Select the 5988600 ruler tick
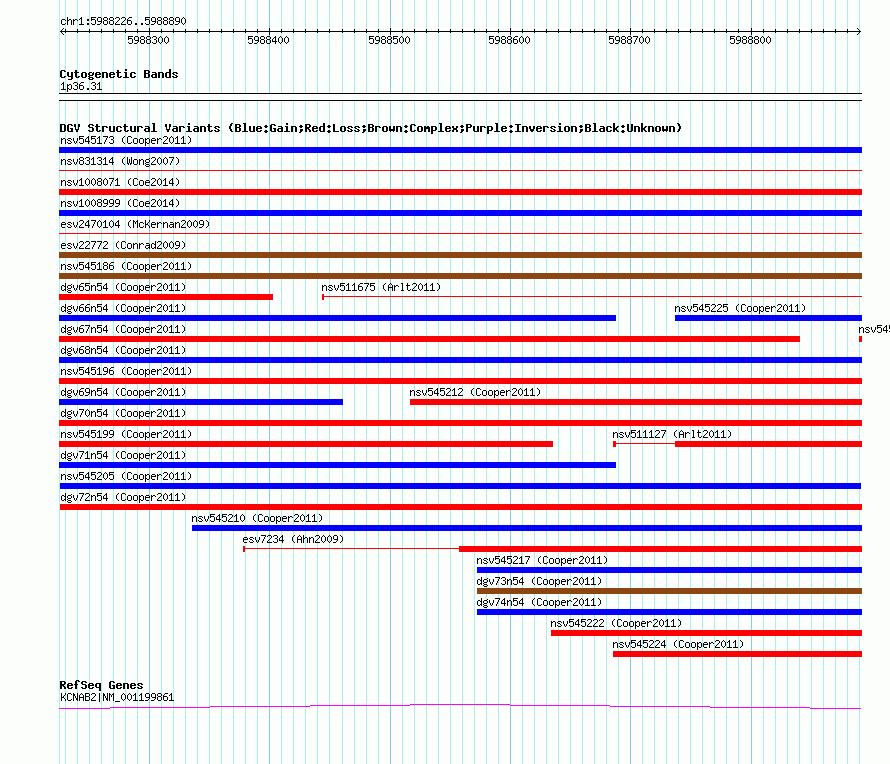This screenshot has width=890, height=764. coord(510,40)
